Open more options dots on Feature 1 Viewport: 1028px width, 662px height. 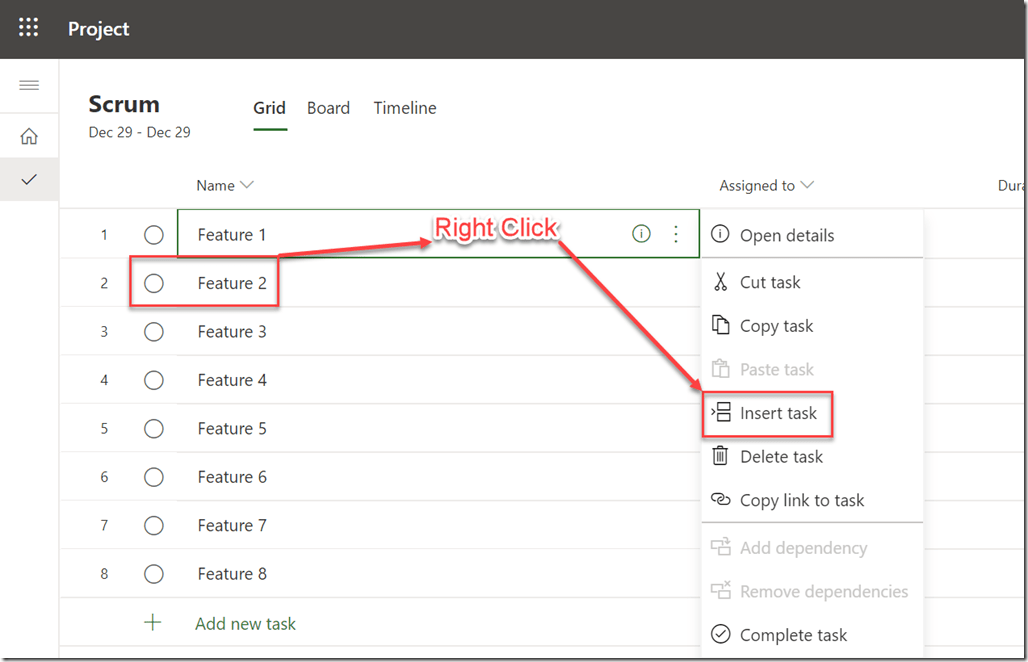coord(676,234)
